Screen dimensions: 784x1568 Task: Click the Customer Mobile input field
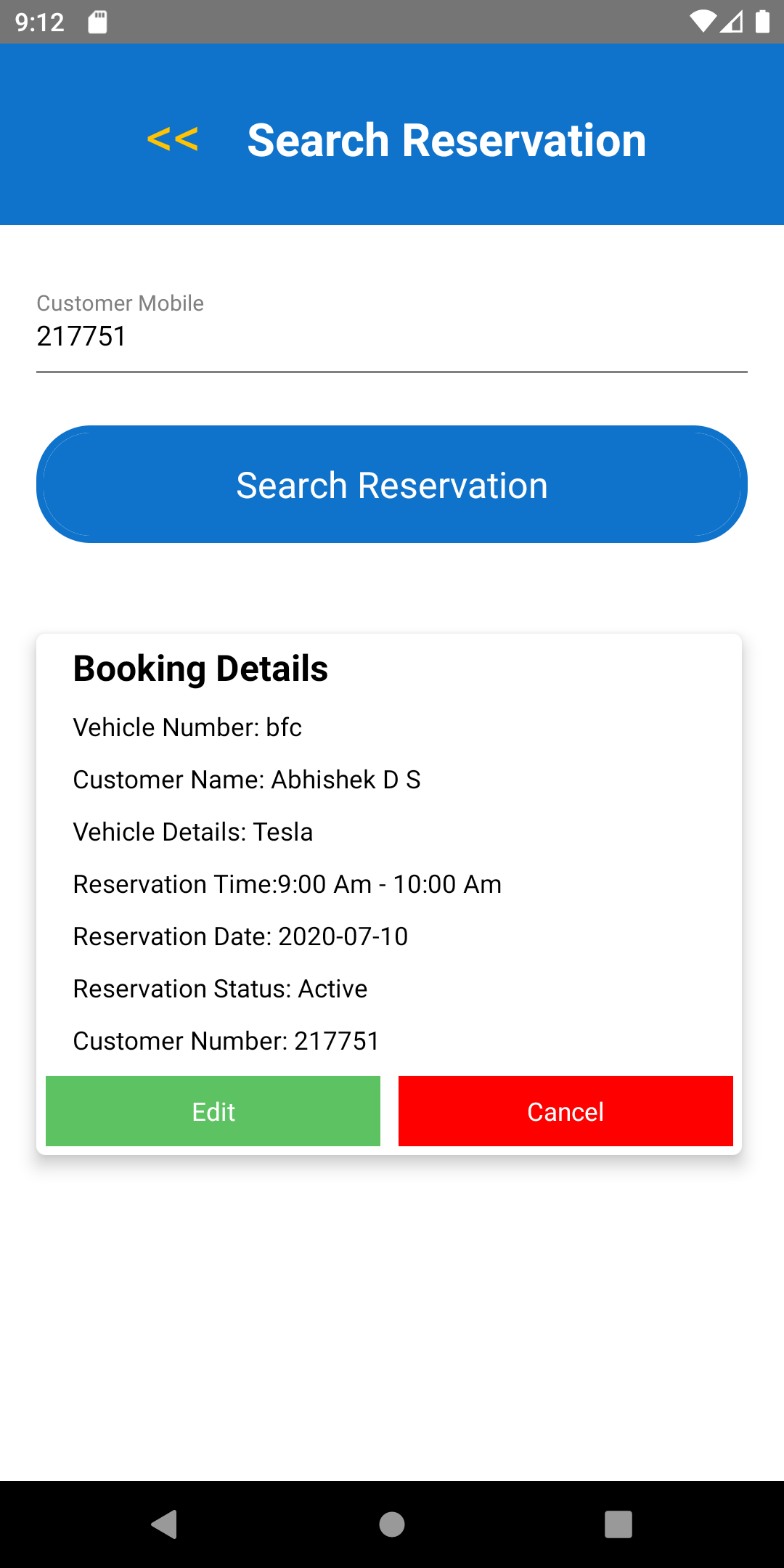pos(392,336)
